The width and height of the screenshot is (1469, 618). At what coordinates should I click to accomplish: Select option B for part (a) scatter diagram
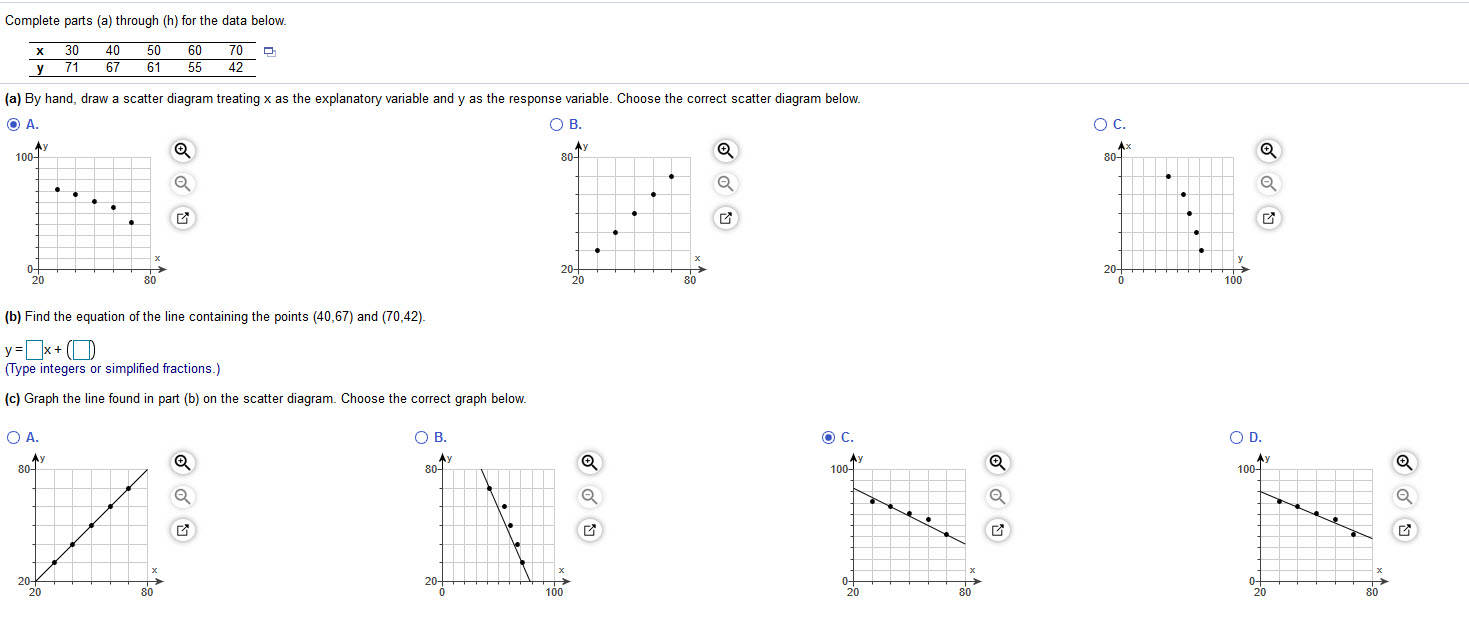[557, 125]
